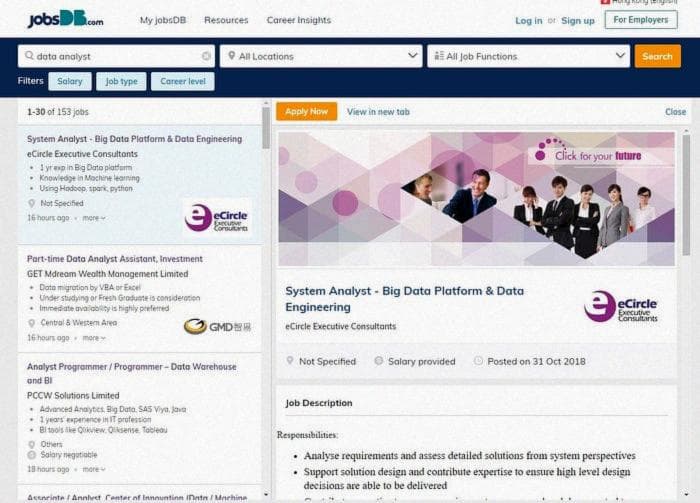This screenshot has width=700, height=503.
Task: Click the location pin icon in All Locations
Action: point(230,57)
